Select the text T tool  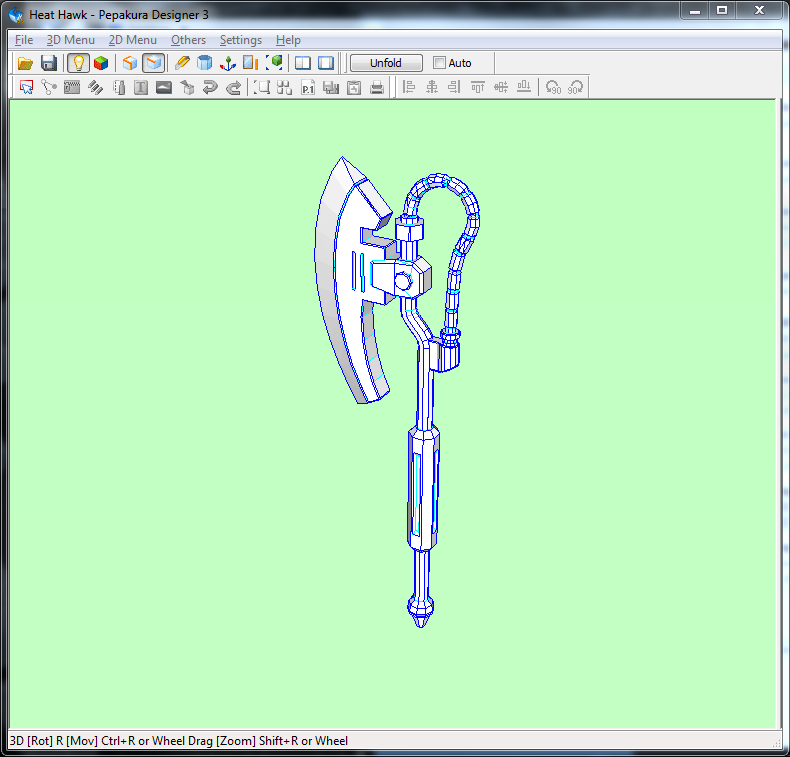(141, 87)
